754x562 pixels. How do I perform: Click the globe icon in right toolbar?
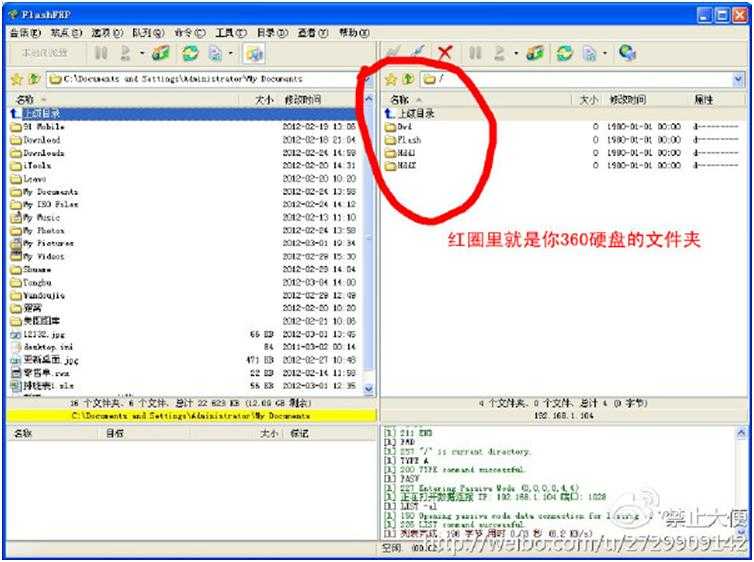(x=628, y=52)
